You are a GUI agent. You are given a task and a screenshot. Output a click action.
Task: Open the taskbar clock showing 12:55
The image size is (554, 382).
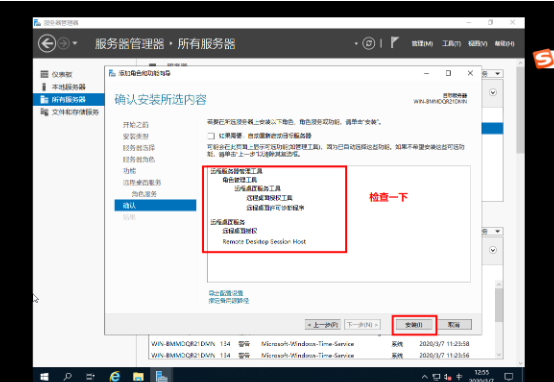coord(481,376)
